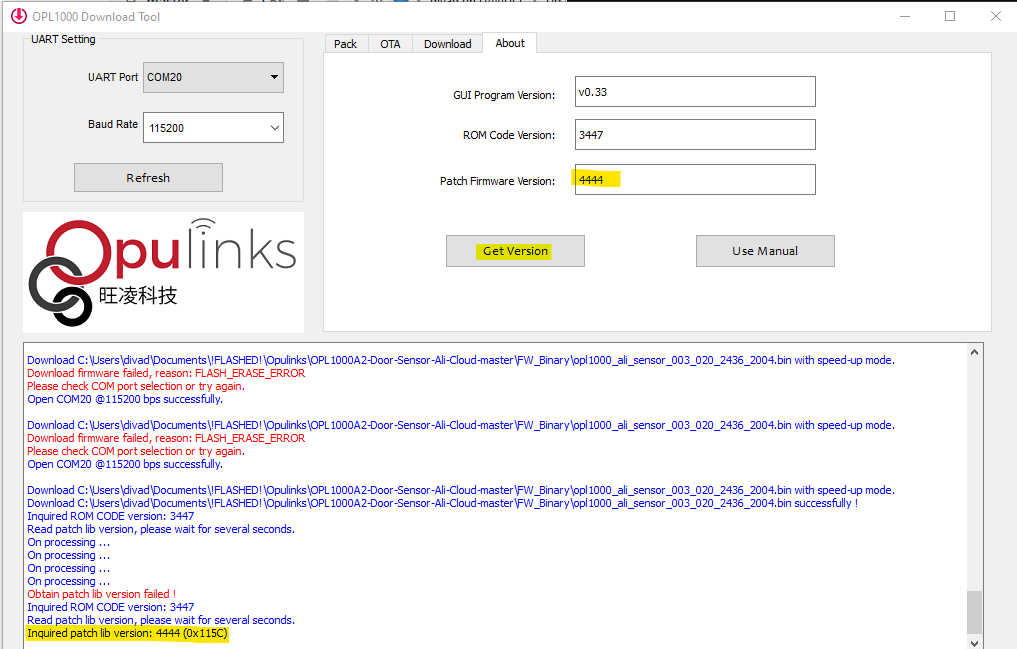
Task: Click the Patch Firmware Version field
Action: [695, 180]
